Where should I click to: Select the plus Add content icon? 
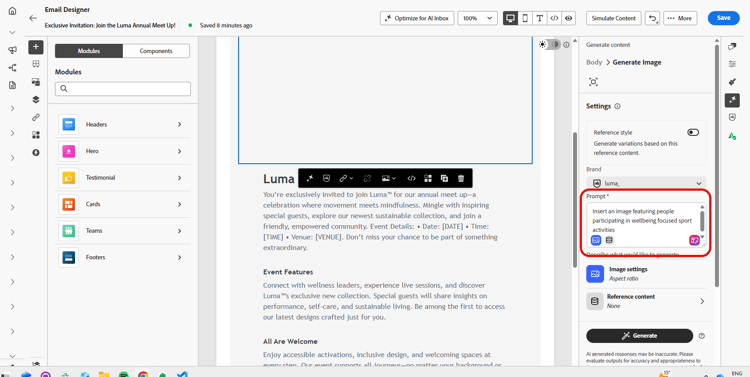pos(36,47)
